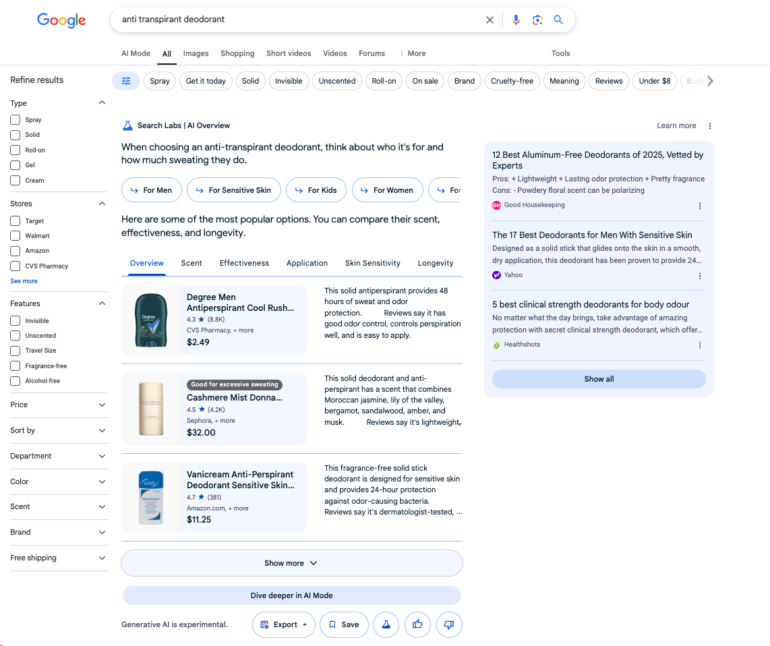Check the Gel type filter

[15, 165]
